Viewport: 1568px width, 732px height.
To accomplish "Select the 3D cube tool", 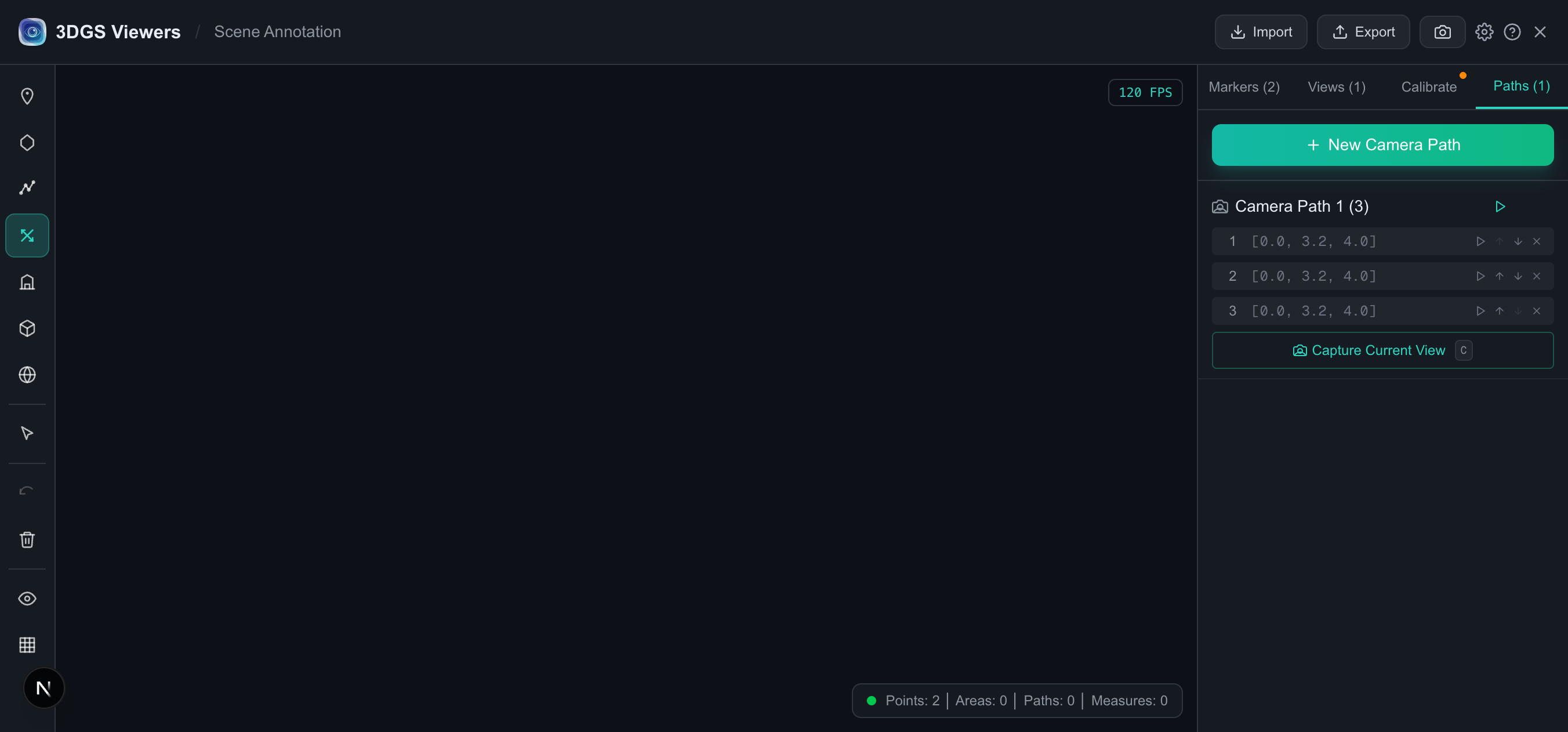I will (x=27, y=328).
